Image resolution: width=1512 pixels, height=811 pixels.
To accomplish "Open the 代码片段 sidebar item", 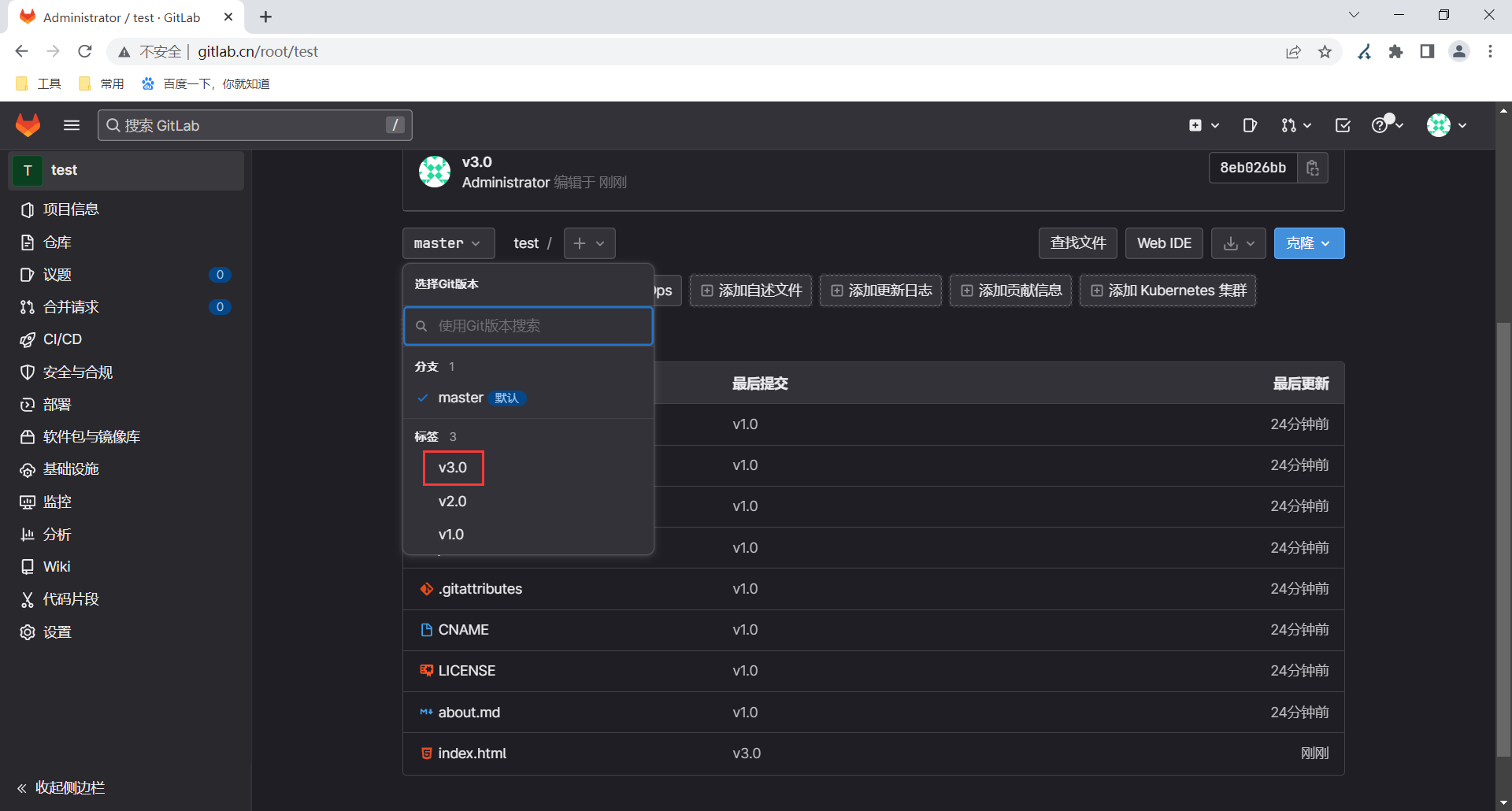I will tap(126, 599).
